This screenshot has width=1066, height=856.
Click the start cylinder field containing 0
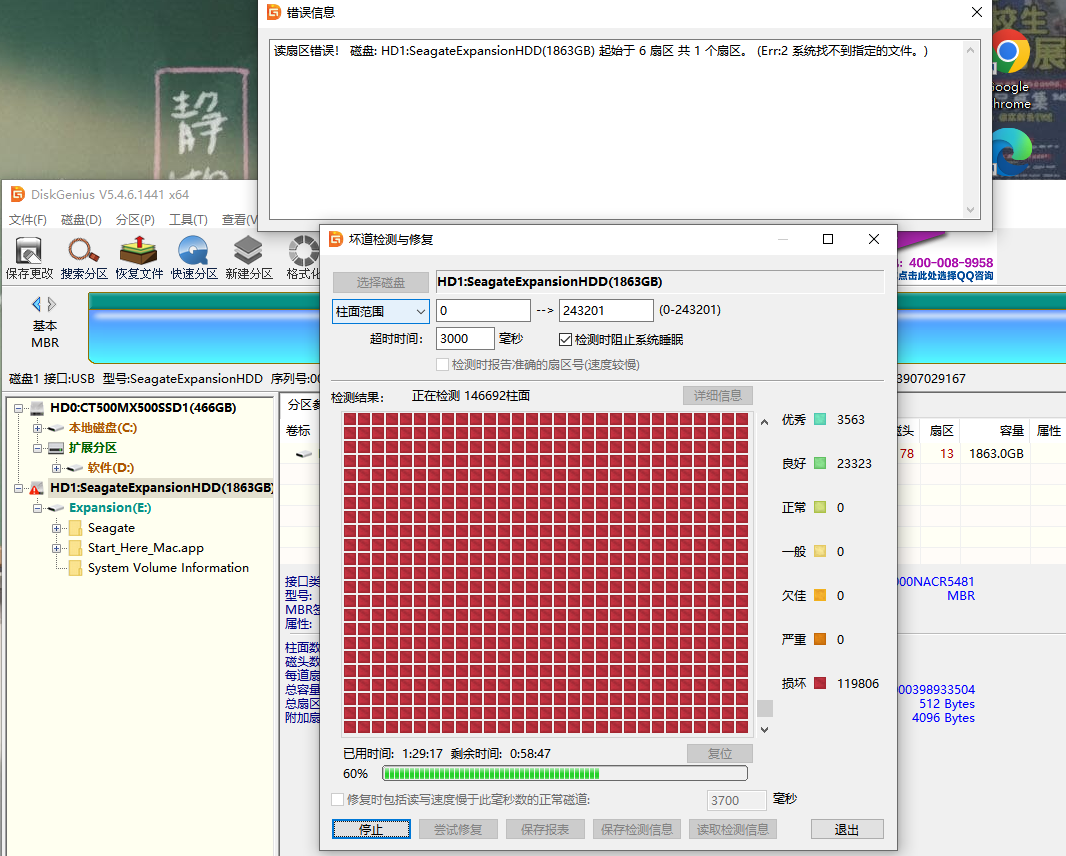pos(483,311)
